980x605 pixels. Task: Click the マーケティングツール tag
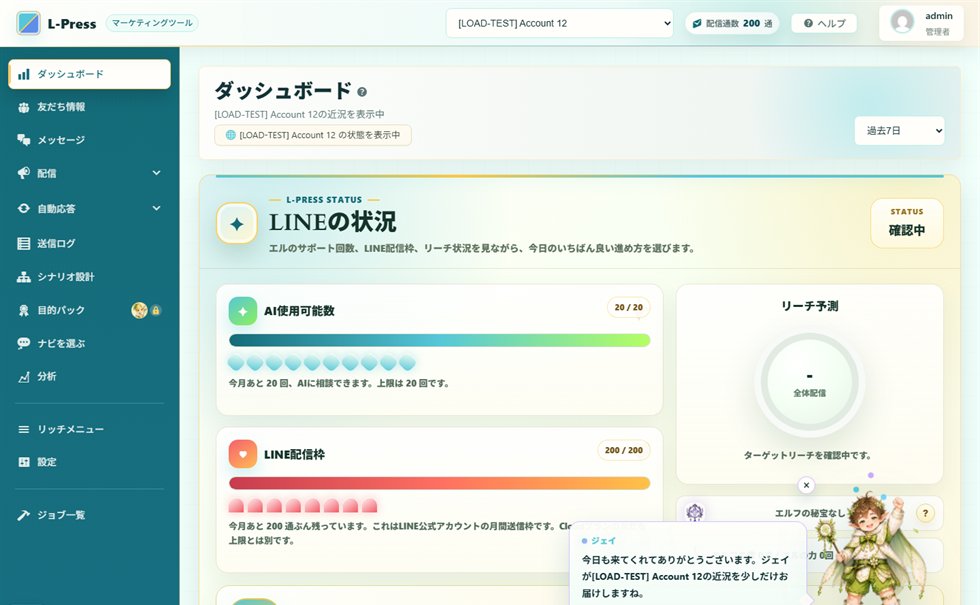(x=152, y=23)
